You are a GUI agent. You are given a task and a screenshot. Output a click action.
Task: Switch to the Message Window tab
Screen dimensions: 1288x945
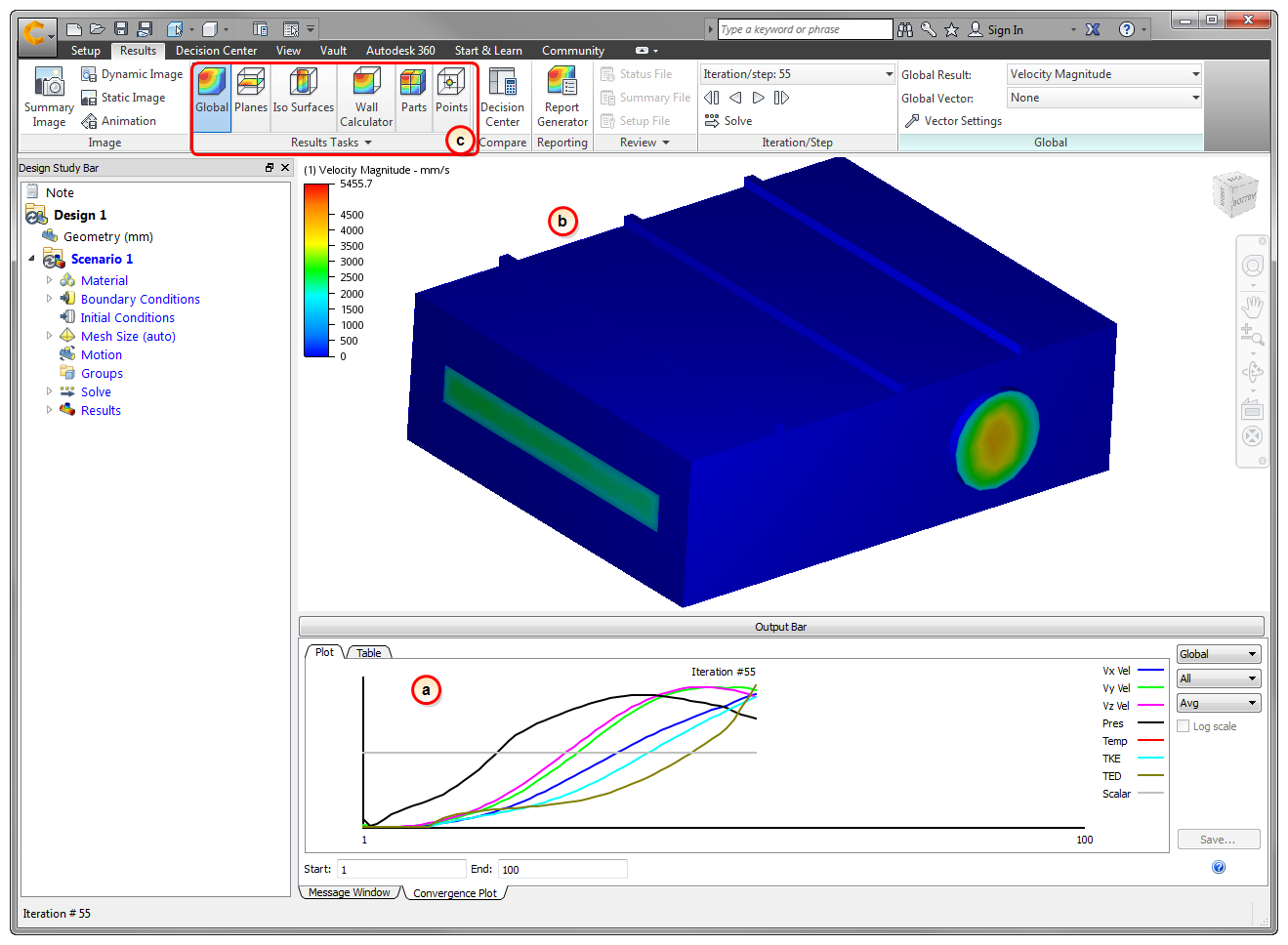[x=350, y=892]
